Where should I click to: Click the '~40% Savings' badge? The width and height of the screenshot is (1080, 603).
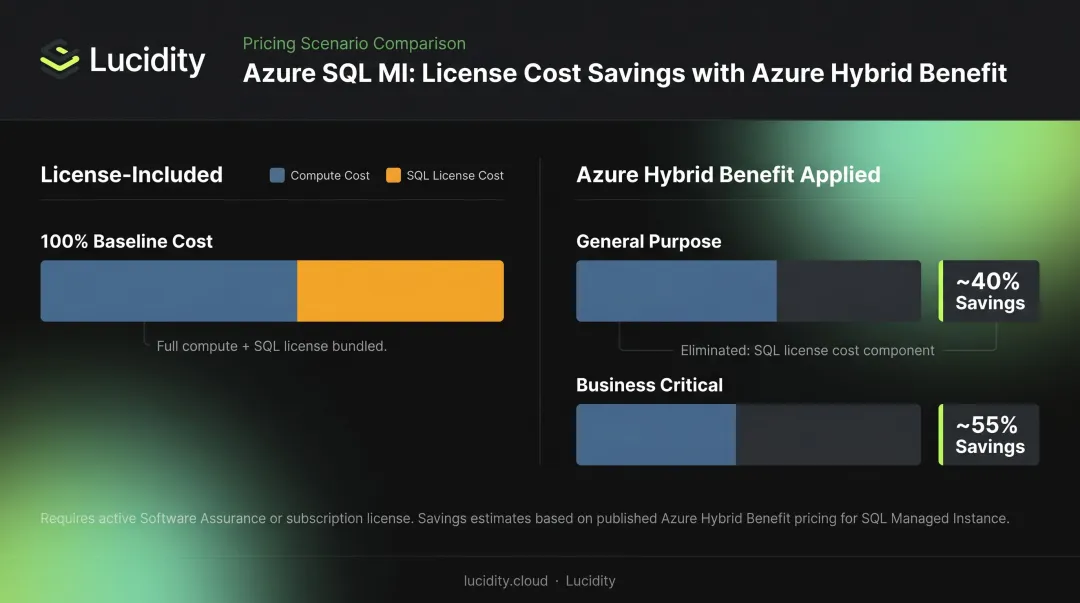[x=989, y=291]
